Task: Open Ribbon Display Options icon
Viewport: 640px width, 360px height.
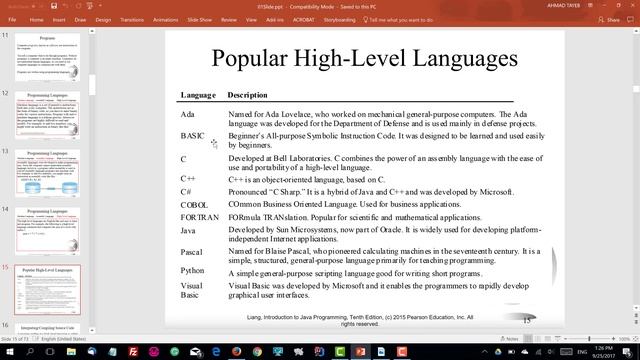Action: click(x=590, y=6)
